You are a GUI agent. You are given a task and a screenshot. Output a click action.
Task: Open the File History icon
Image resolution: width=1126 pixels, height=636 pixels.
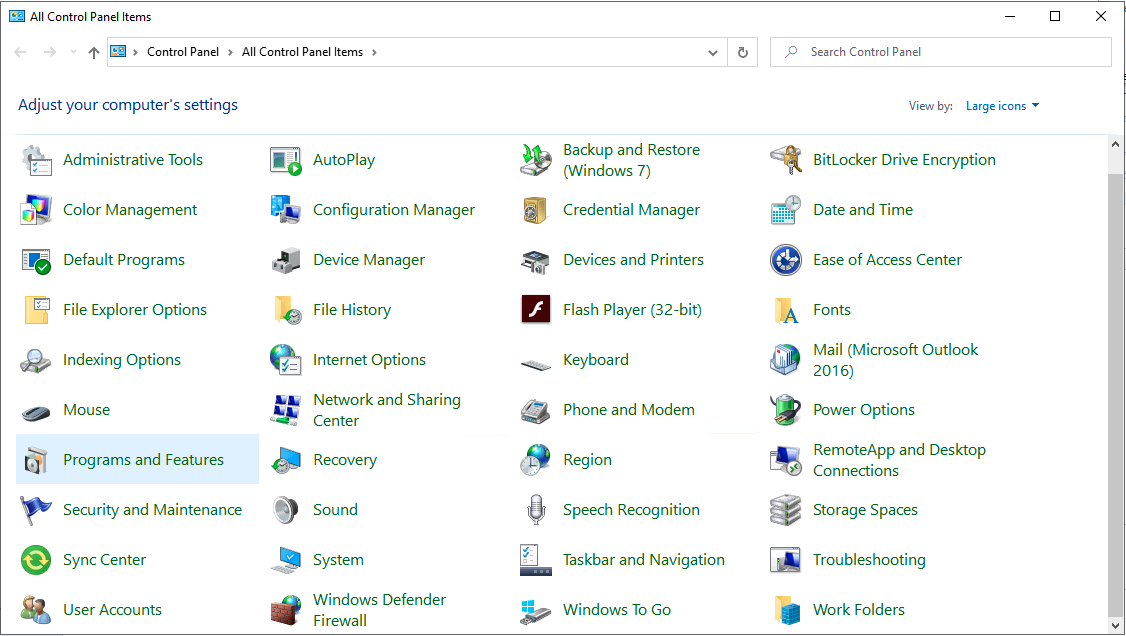(286, 310)
